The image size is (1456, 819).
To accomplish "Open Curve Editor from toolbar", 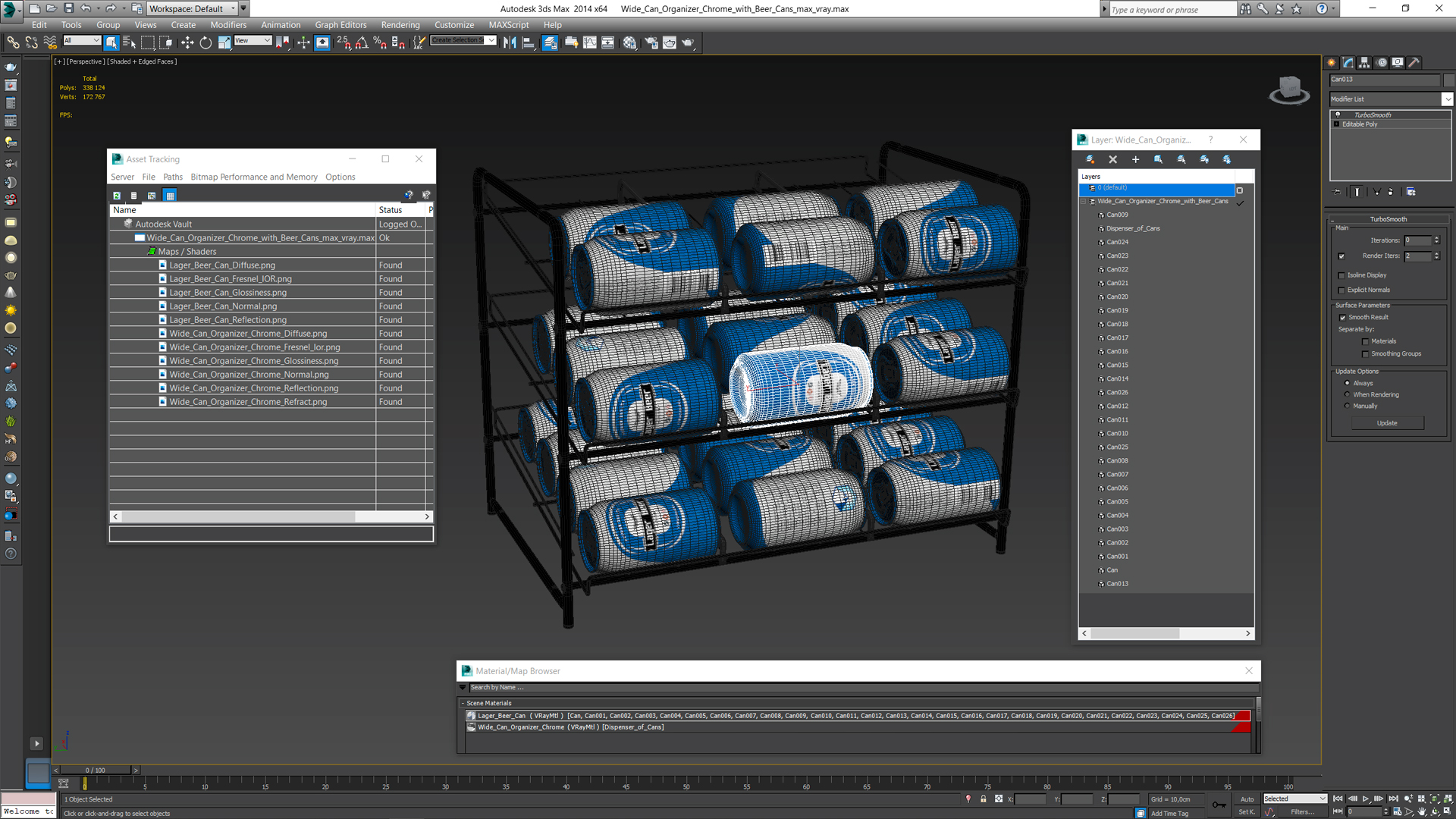I will 590,42.
